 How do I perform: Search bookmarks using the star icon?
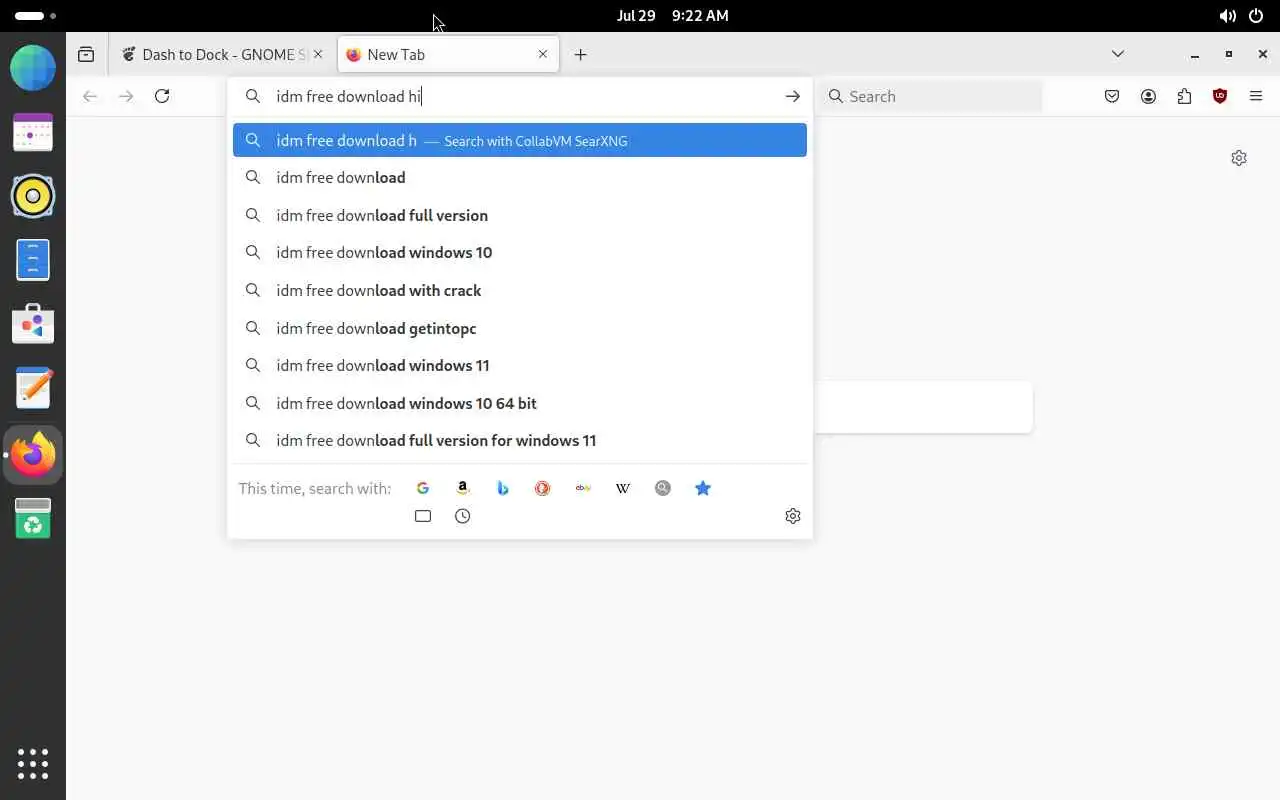703,488
